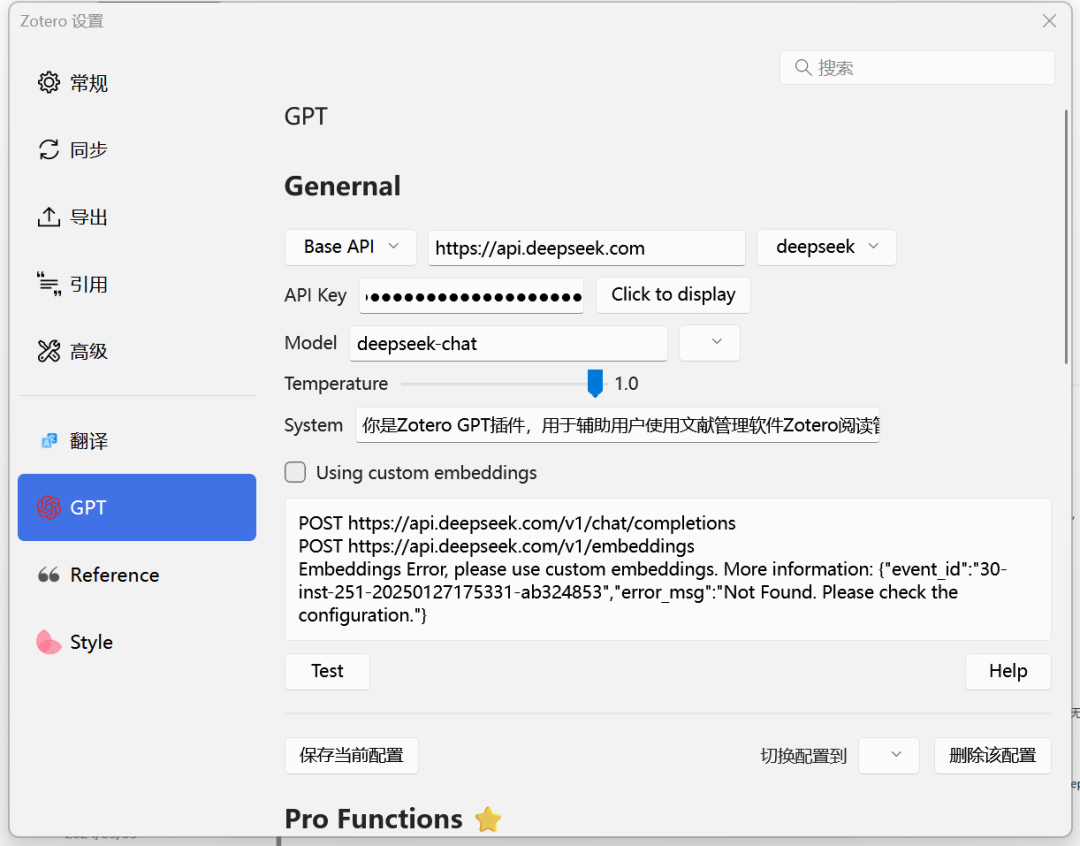The image size is (1080, 846).
Task: Expand the model list dropdown beside Model
Action: pyautogui.click(x=709, y=342)
